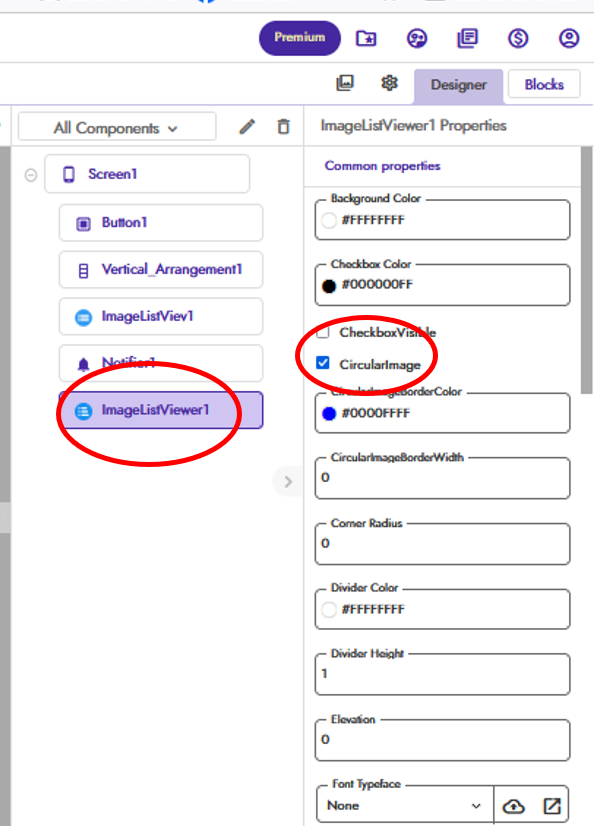The height and width of the screenshot is (826, 594).
Task: Delete component with trash bin icon
Action: click(x=283, y=127)
